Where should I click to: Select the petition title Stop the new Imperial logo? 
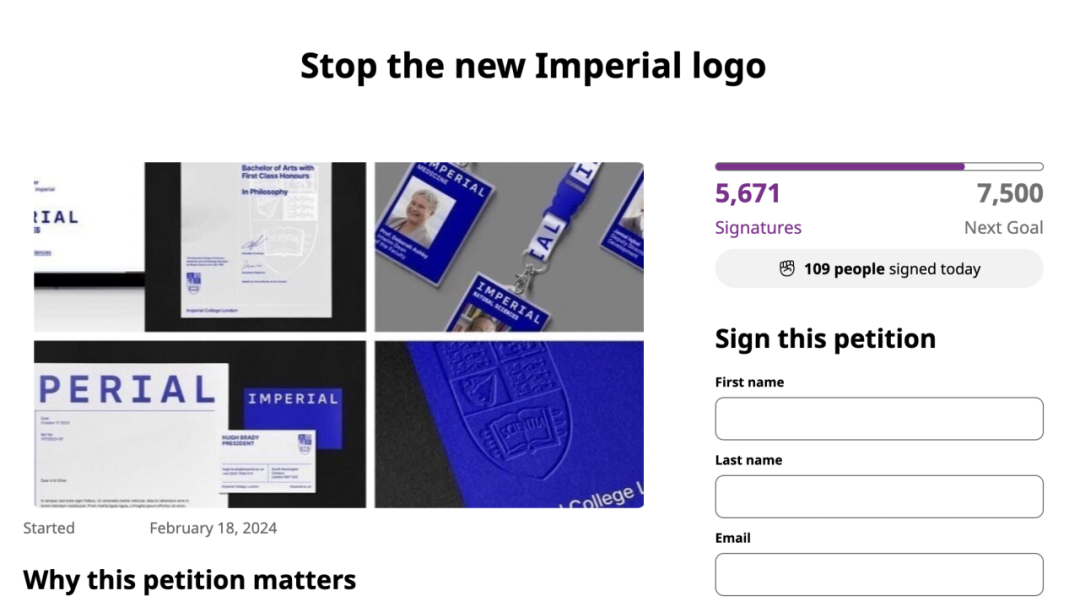[x=533, y=66]
